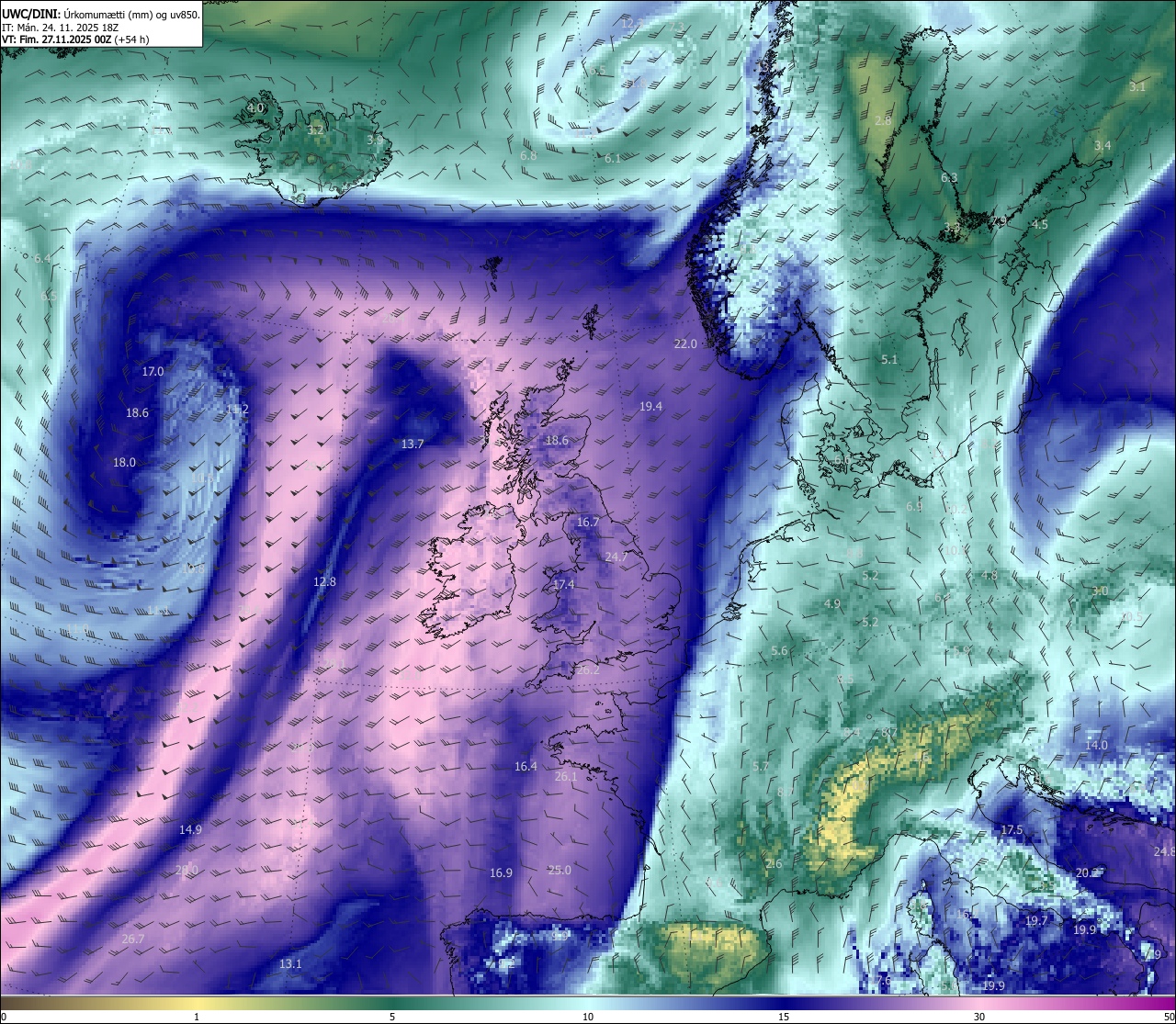This screenshot has height=1024, width=1176.
Task: Click the 16.9 value label
Action: pos(501,872)
